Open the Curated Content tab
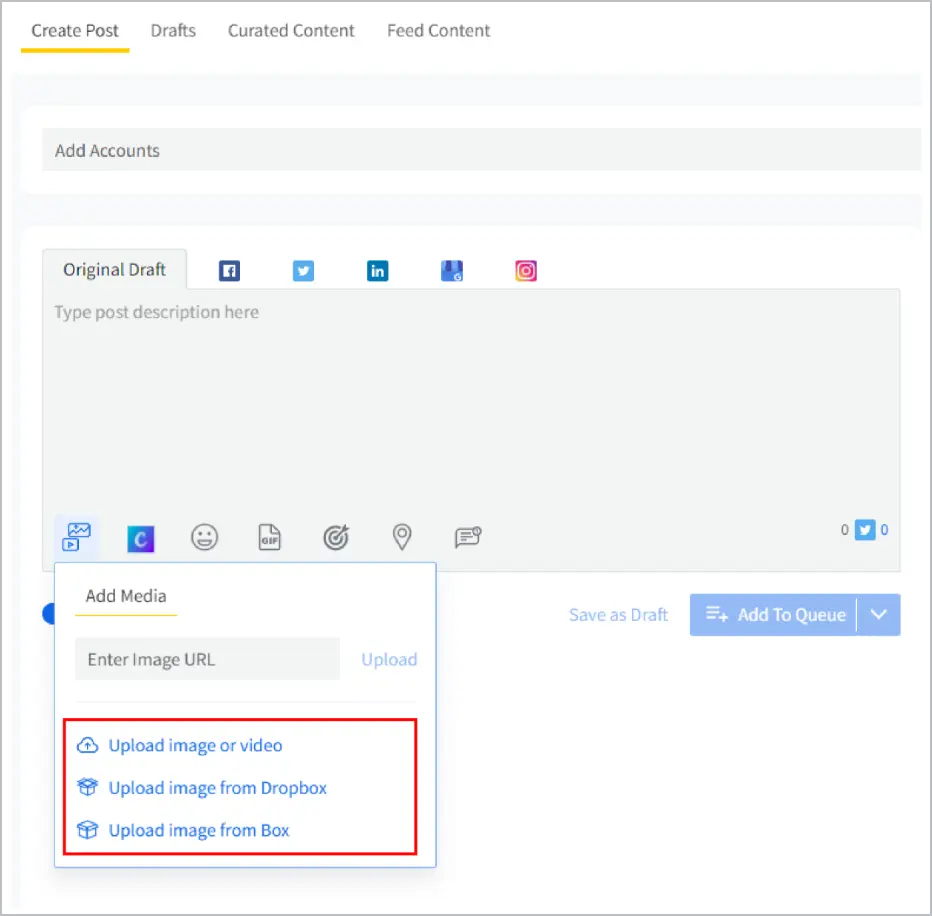 [291, 30]
